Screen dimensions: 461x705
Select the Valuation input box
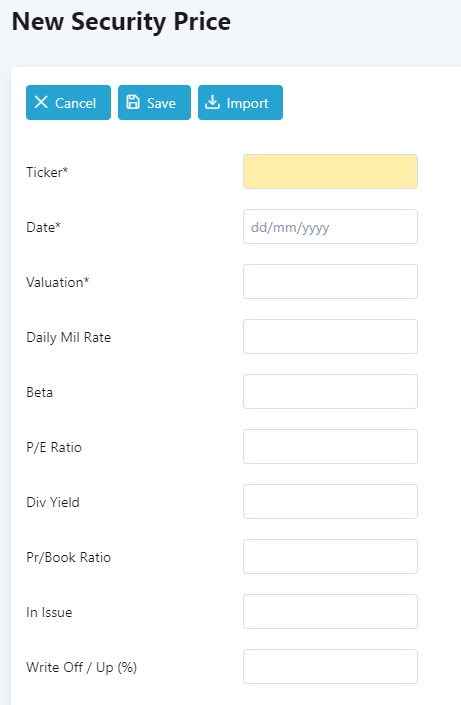click(x=330, y=281)
